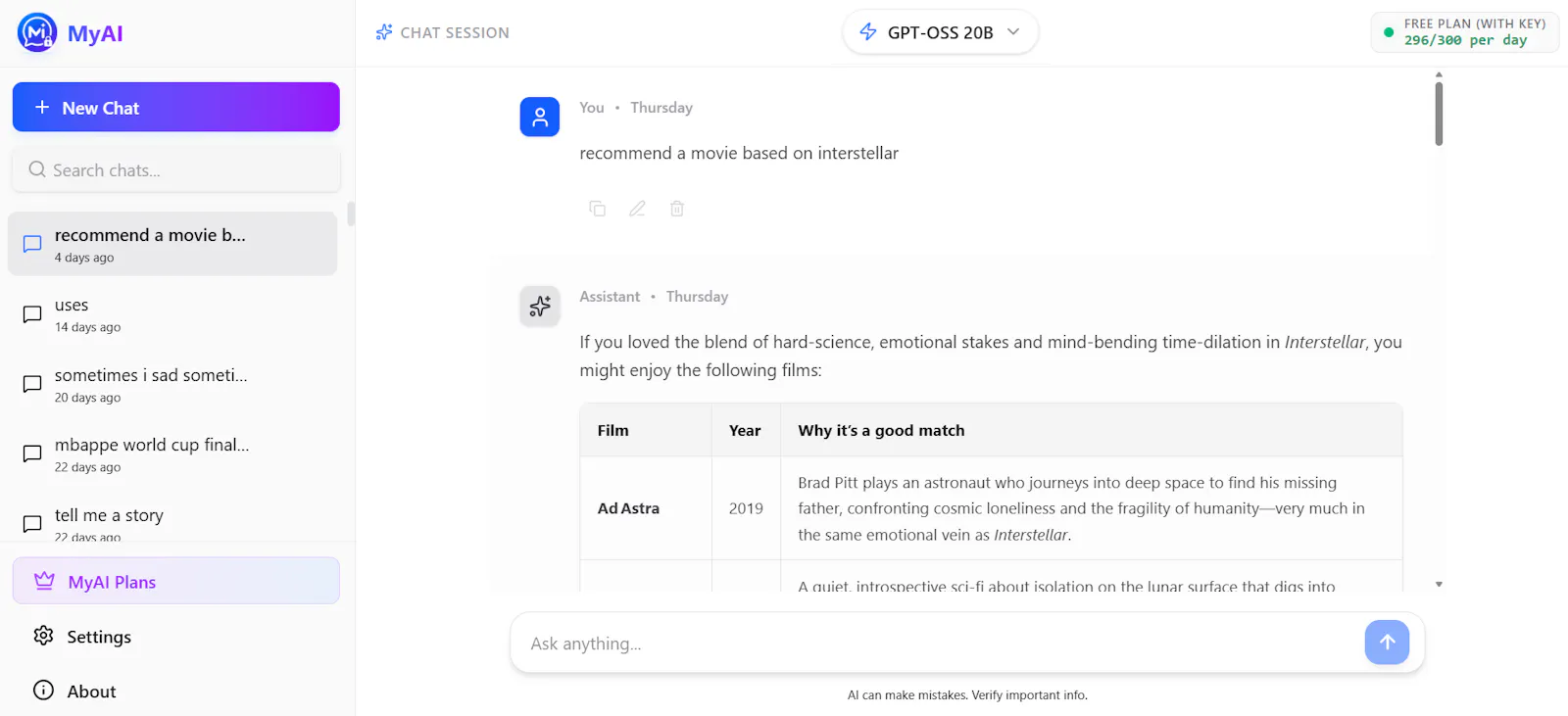Click the free plan usage badge
Image resolution: width=1568 pixels, height=716 pixels.
(1464, 32)
